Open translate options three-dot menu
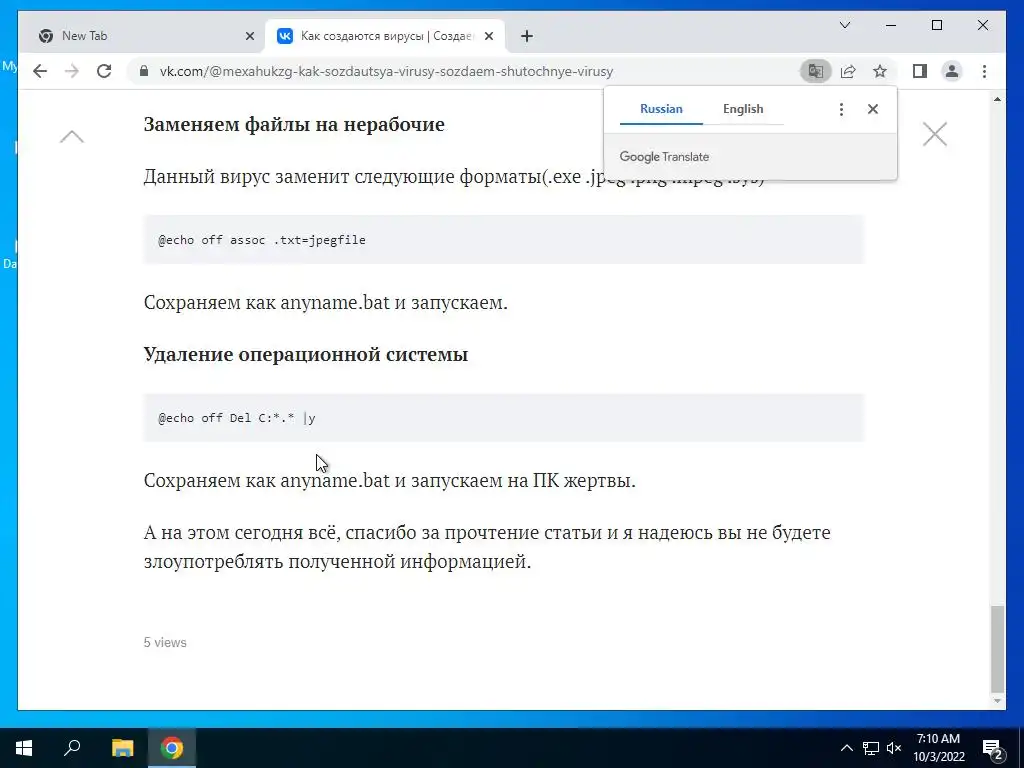Viewport: 1024px width, 768px height. (841, 109)
